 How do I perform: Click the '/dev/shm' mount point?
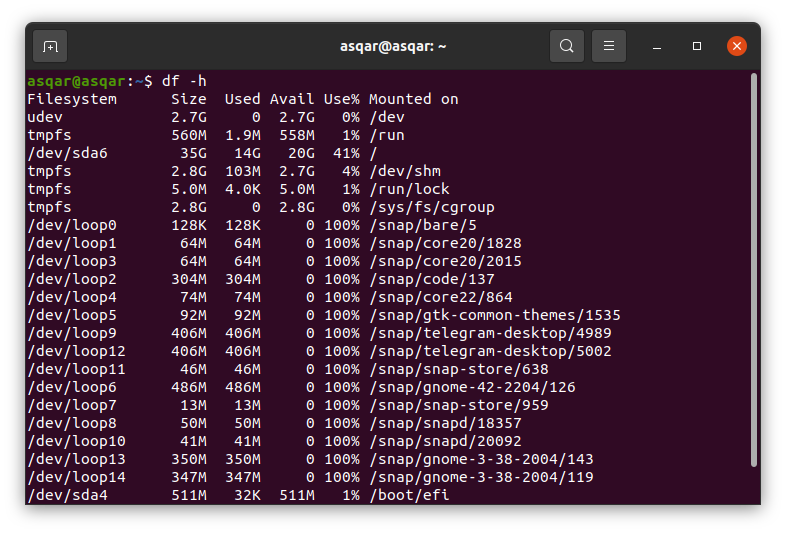click(405, 171)
